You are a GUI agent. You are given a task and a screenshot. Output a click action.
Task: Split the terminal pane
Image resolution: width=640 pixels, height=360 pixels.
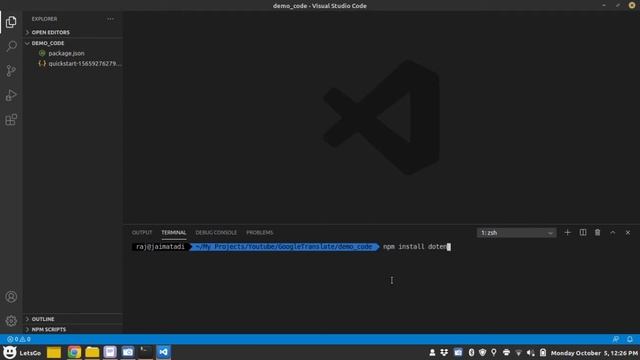[583, 232]
